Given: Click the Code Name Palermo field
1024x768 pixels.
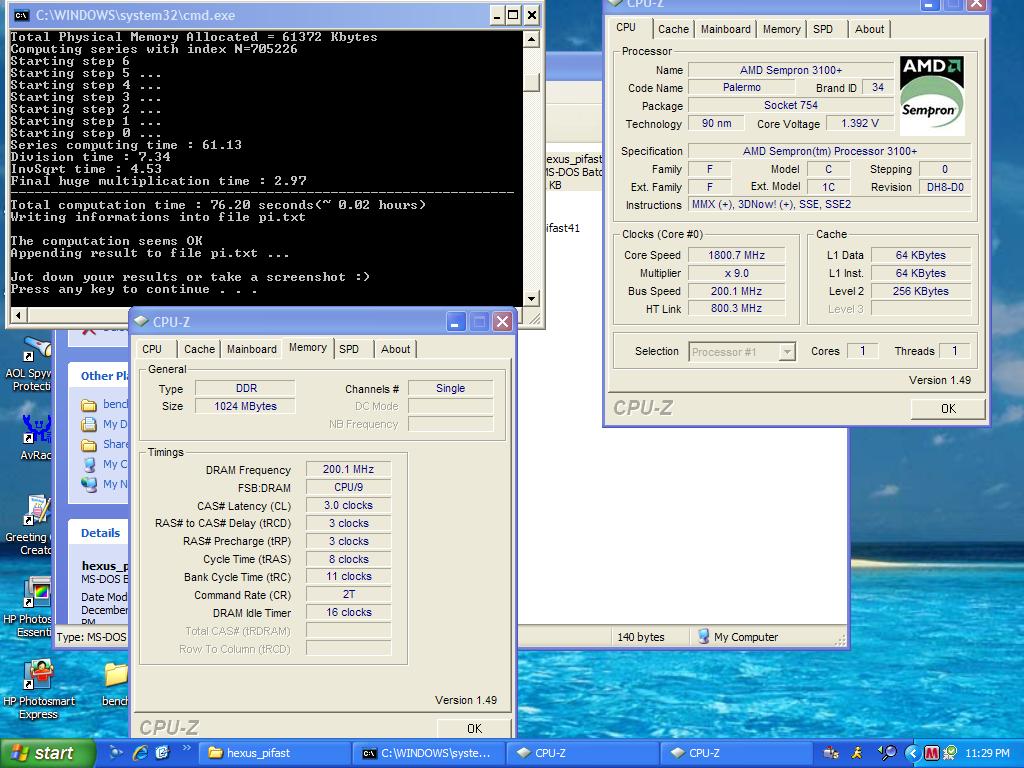Looking at the screenshot, I should pyautogui.click(x=742, y=87).
